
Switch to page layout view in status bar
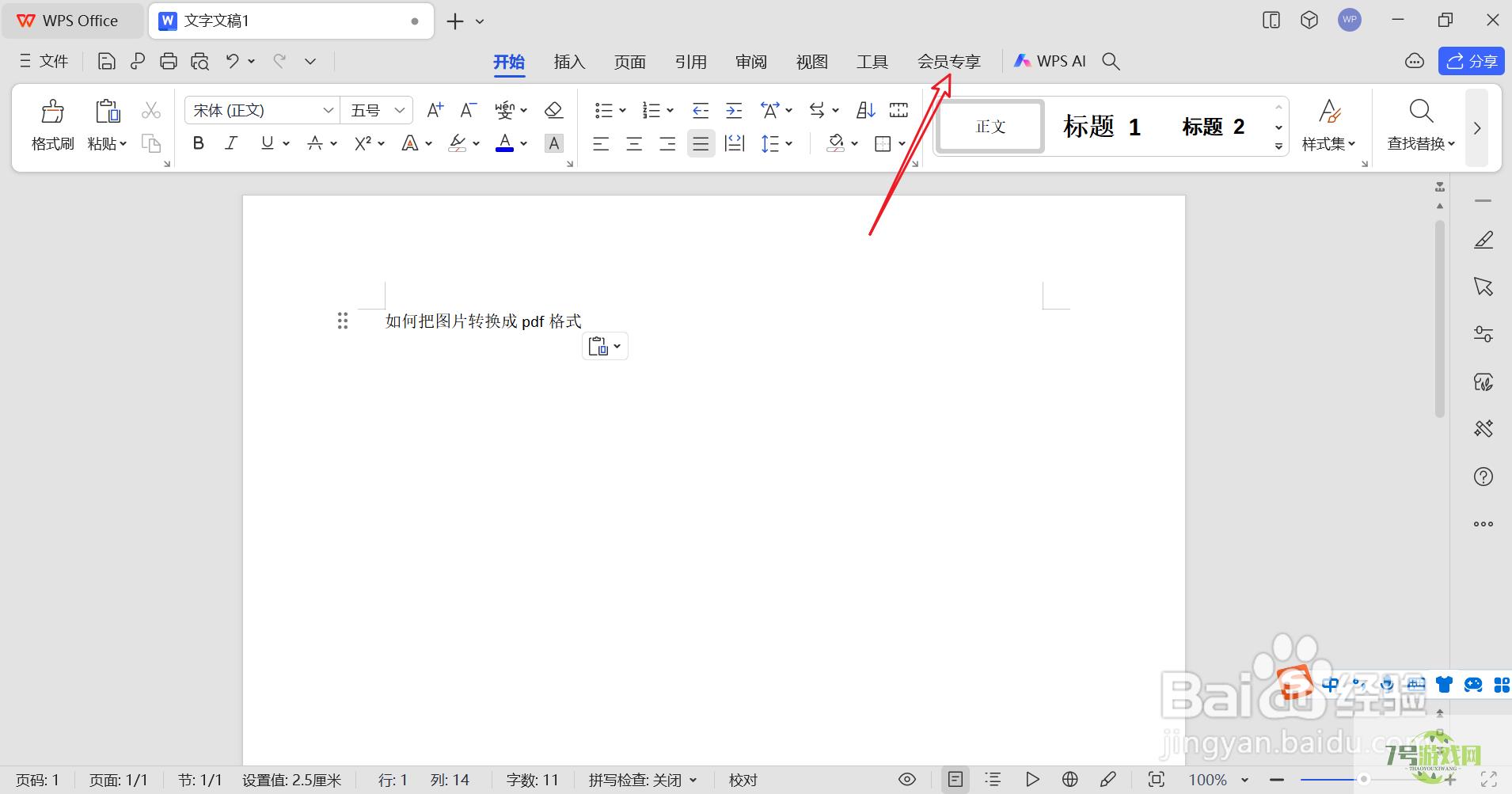click(x=955, y=780)
